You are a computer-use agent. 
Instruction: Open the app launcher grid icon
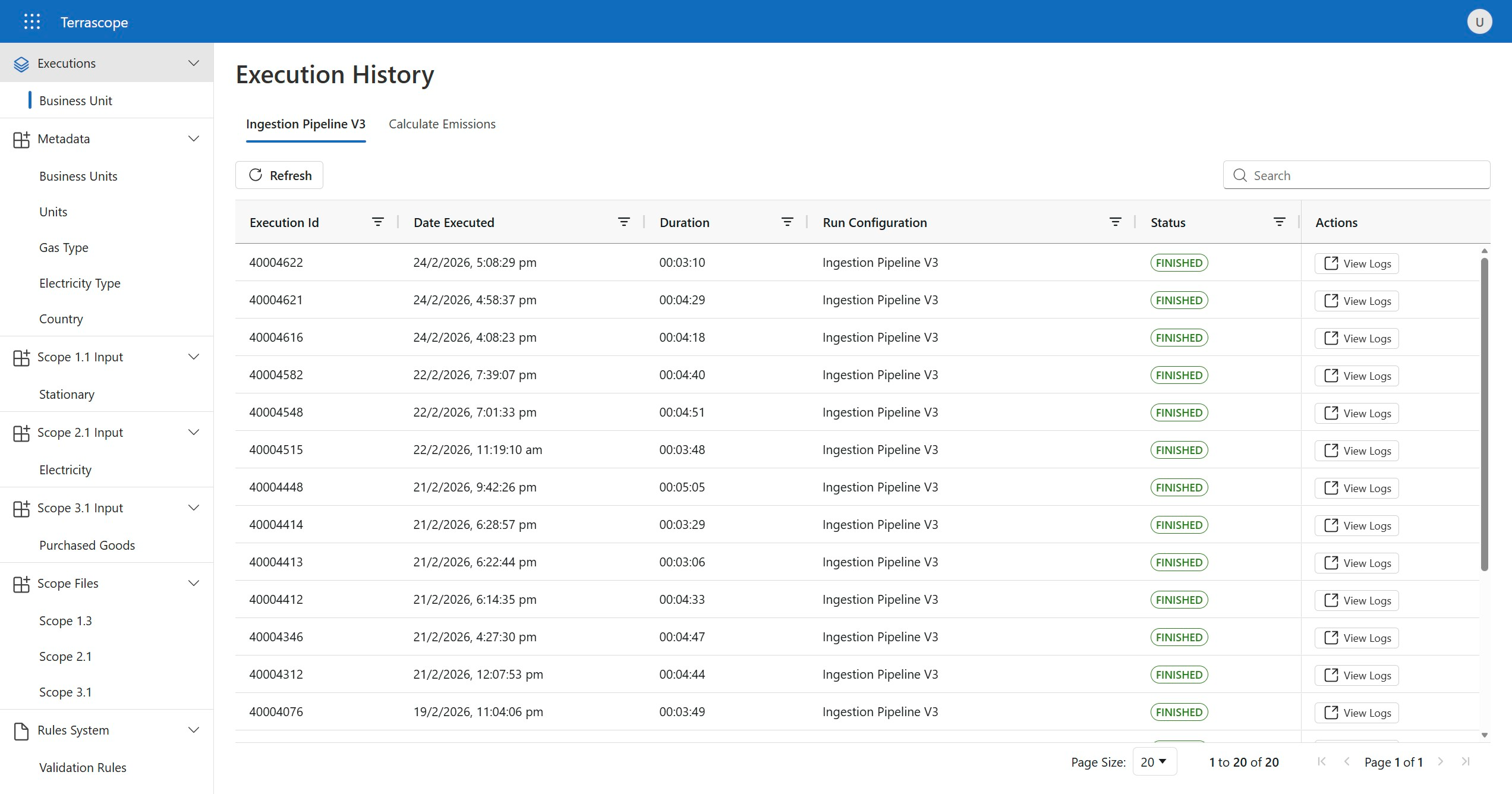click(x=32, y=22)
